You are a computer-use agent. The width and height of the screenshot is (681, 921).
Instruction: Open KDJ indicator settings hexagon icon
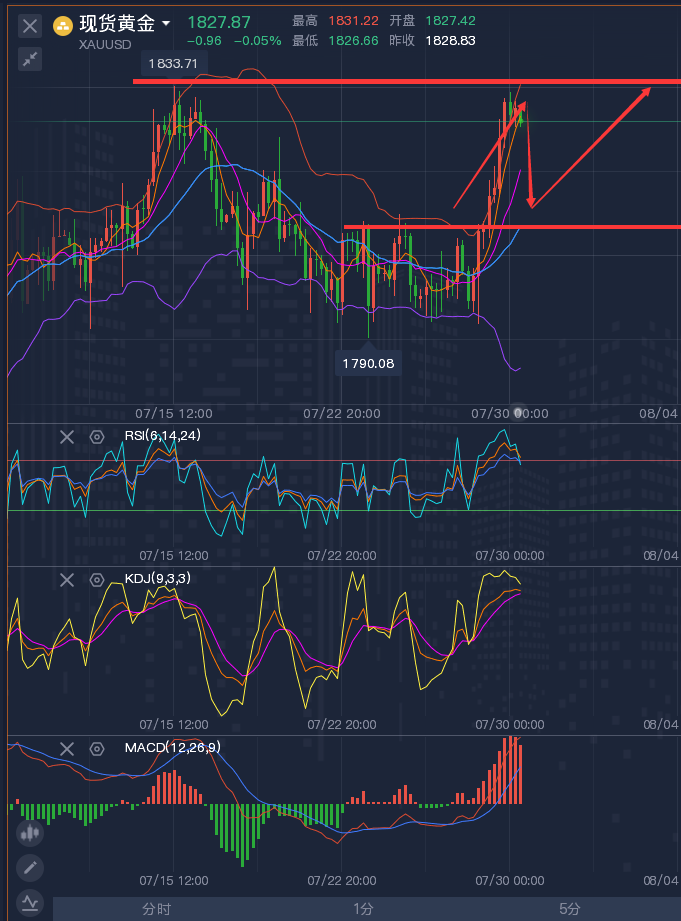[x=97, y=580]
